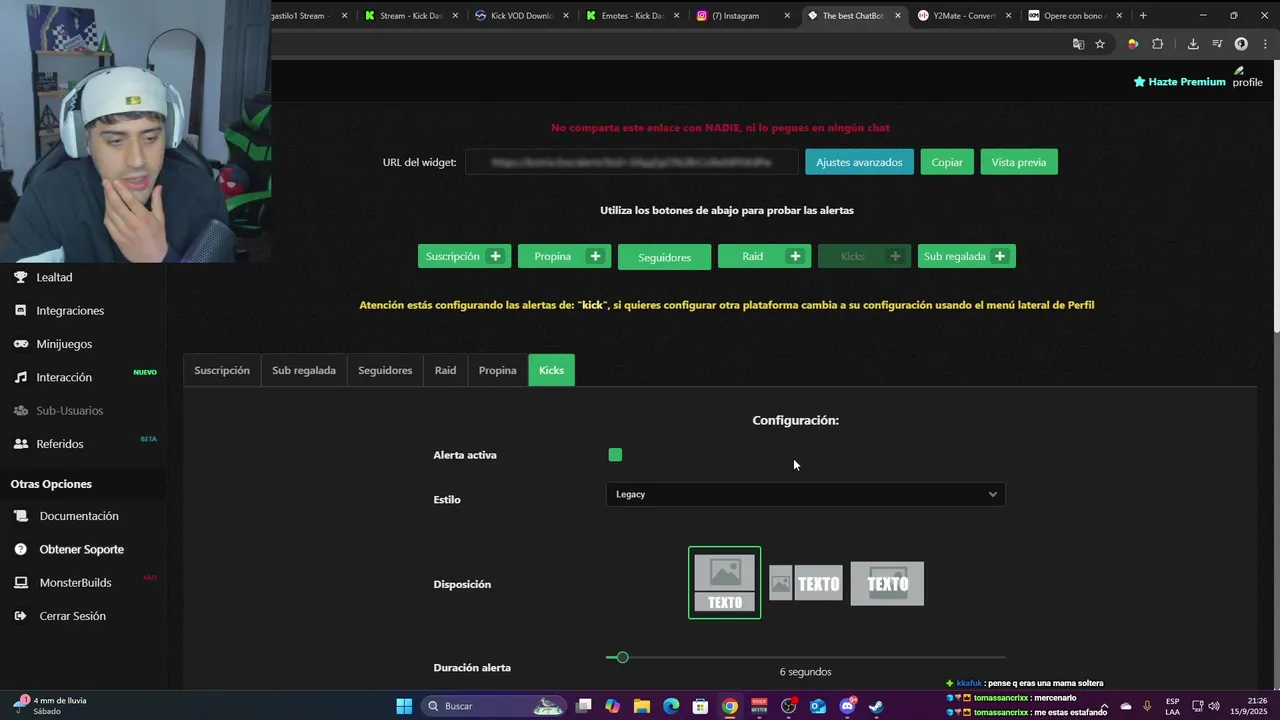
Task: Switch to the Emotes - Kick browser tab
Action: point(630,15)
